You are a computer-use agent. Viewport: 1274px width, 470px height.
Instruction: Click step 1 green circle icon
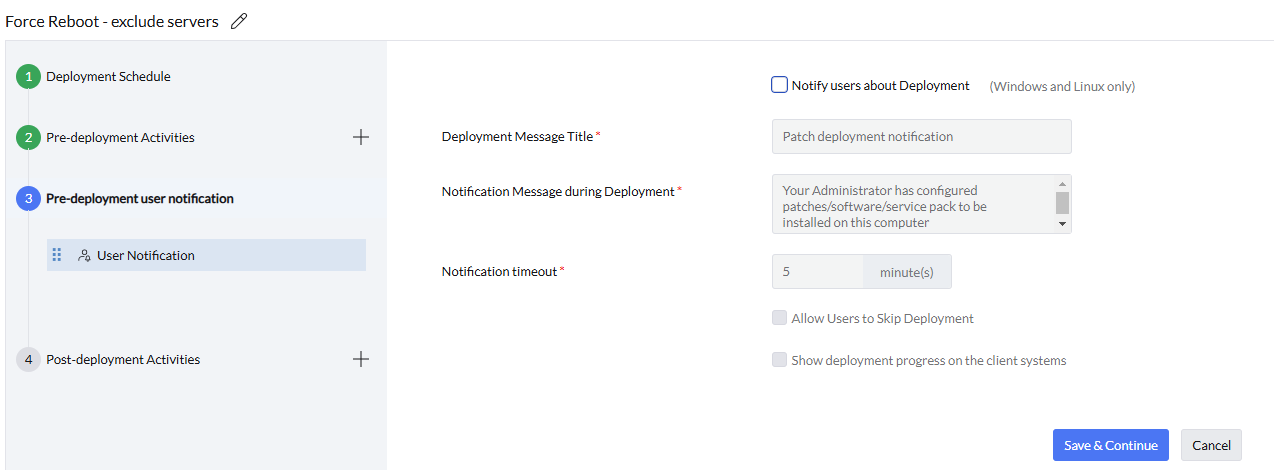[28, 77]
